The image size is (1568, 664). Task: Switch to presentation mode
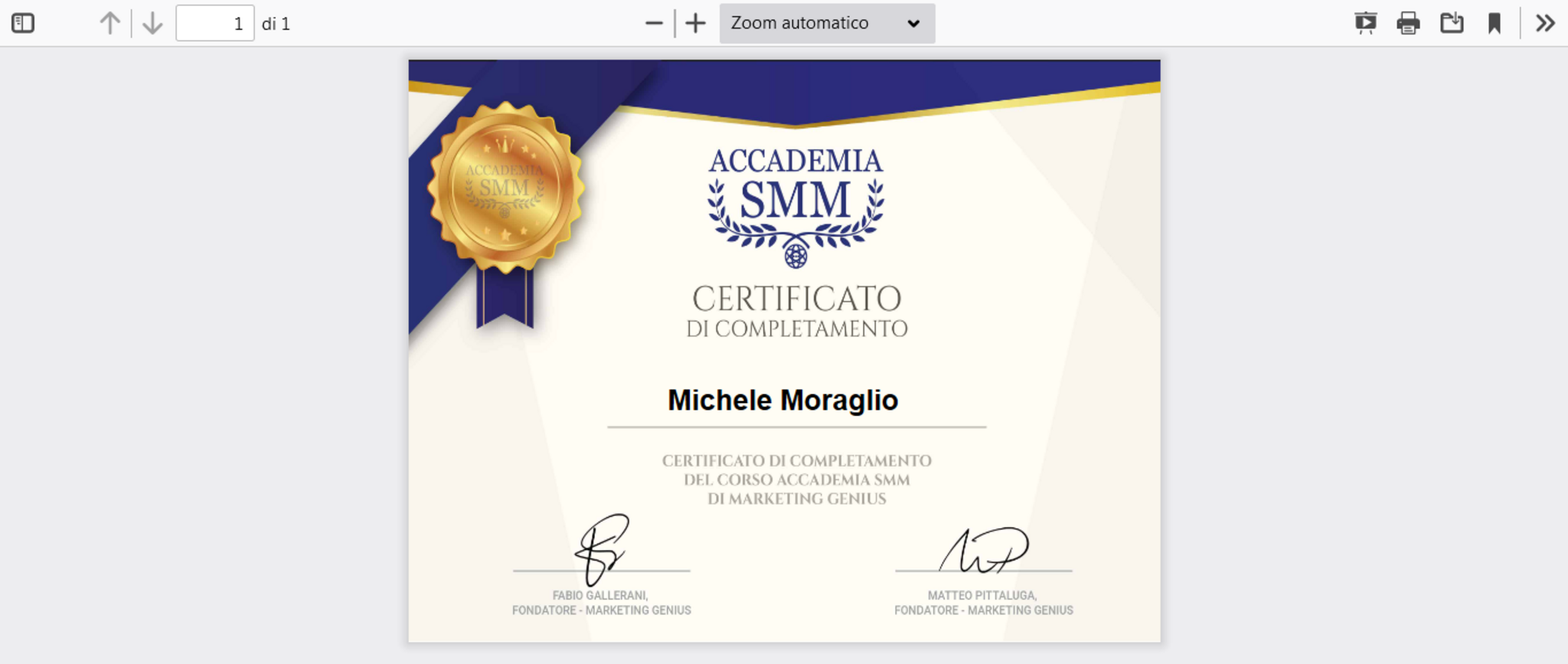point(1365,23)
